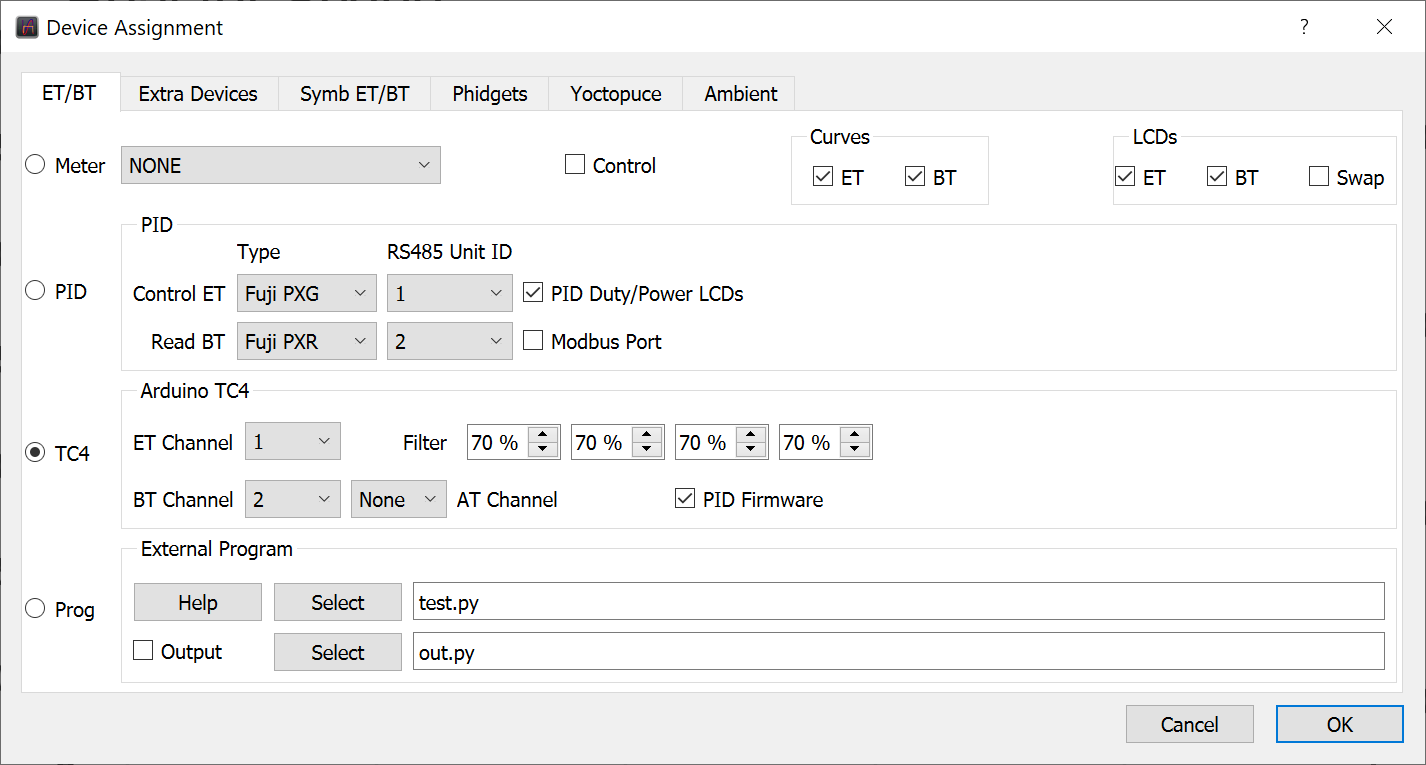Open the Meter device dropdown showing NONE
Screen dimensions: 1426x765
coord(280,165)
